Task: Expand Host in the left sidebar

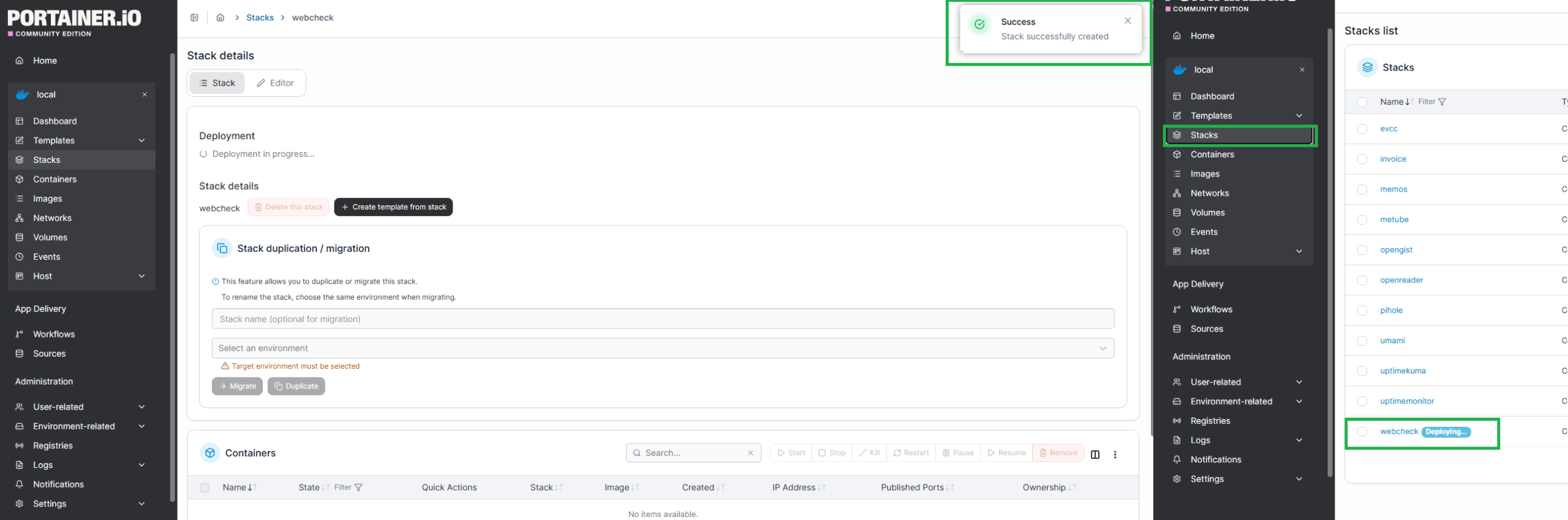Action: (x=81, y=276)
